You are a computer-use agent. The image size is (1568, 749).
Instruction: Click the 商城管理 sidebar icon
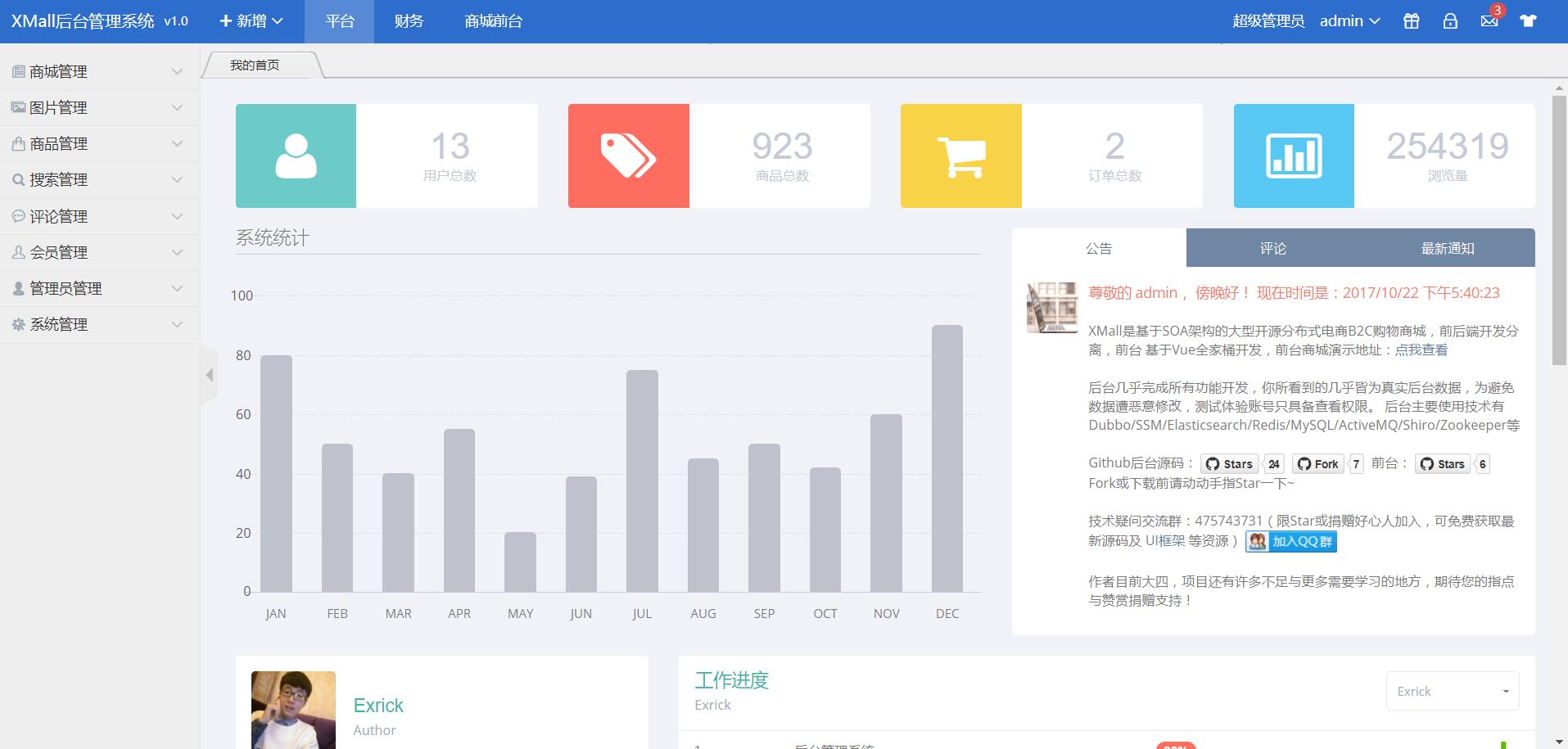click(18, 72)
